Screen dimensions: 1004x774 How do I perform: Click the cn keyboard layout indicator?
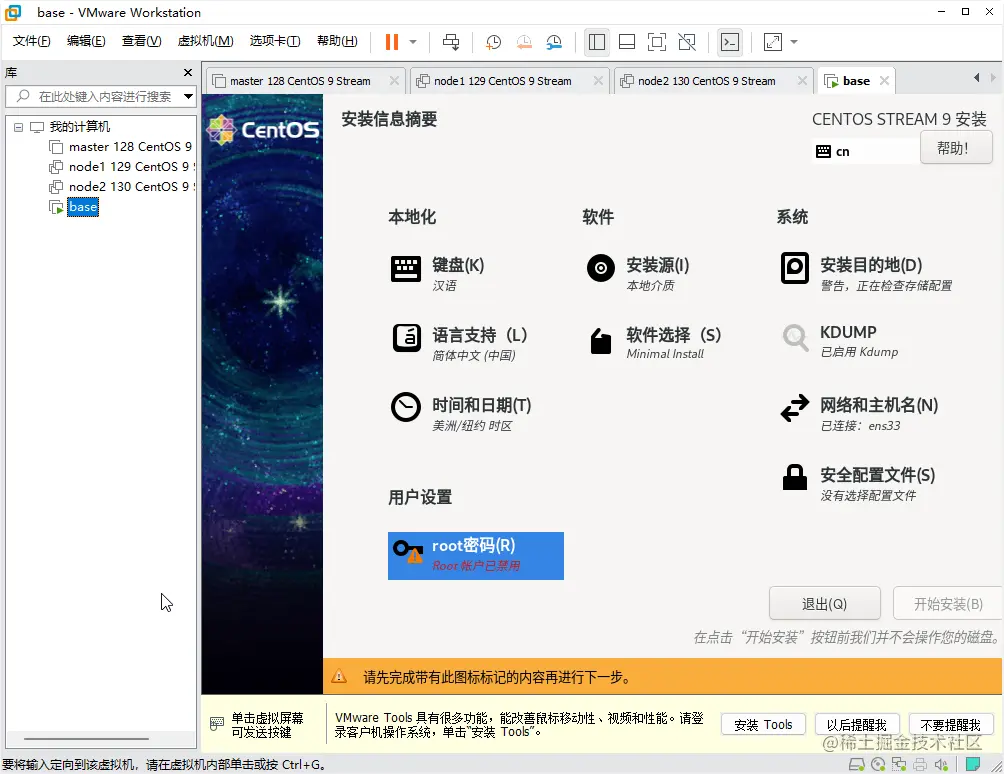(833, 152)
